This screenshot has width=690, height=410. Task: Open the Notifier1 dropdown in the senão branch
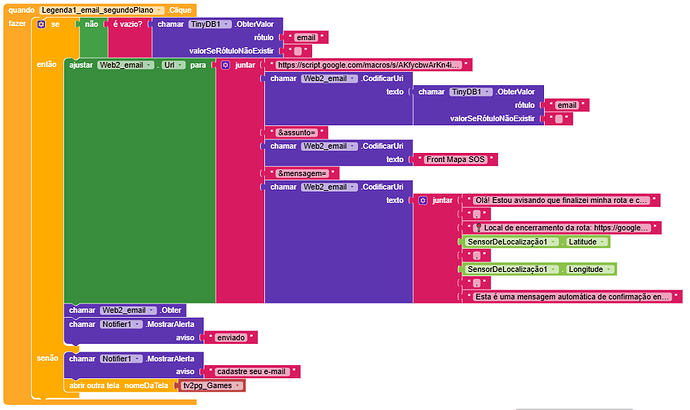pos(121,359)
